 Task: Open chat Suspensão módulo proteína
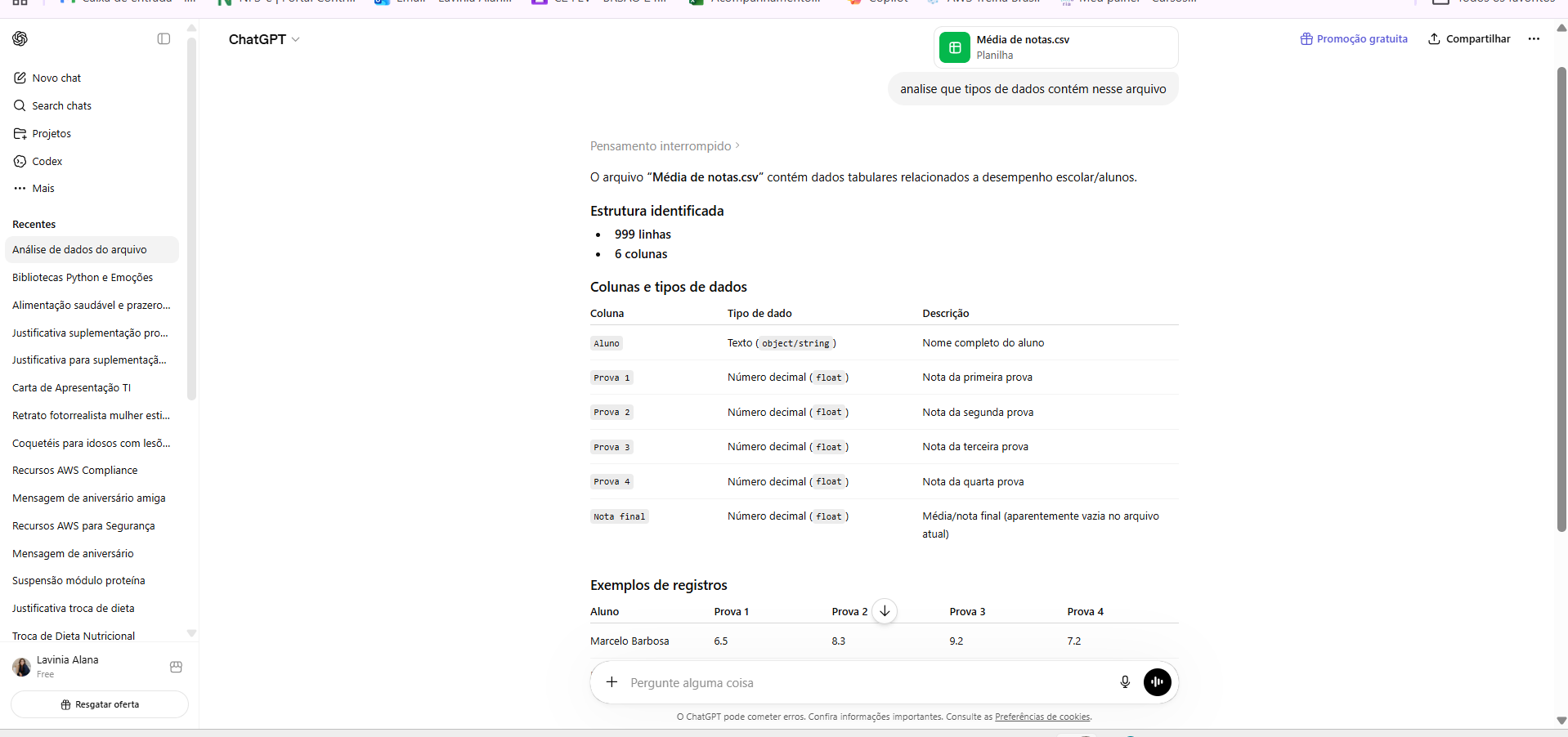point(92,581)
